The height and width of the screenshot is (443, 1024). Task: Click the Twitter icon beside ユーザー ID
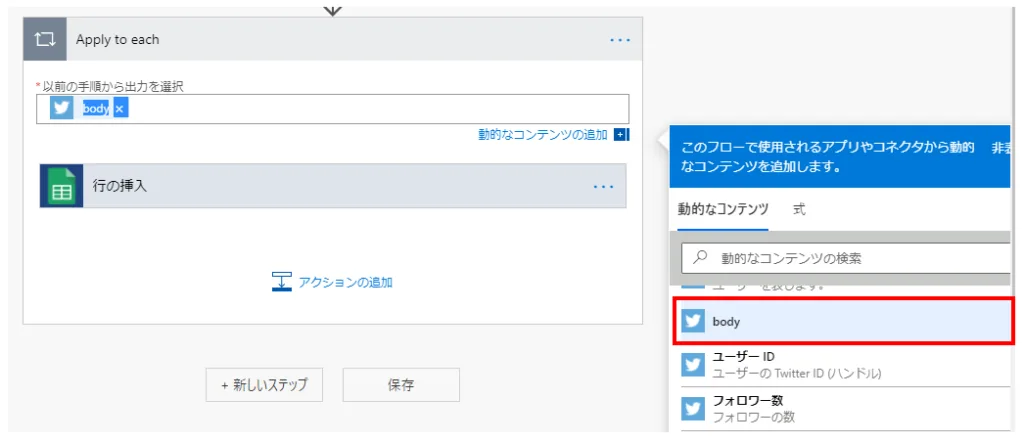point(693,365)
